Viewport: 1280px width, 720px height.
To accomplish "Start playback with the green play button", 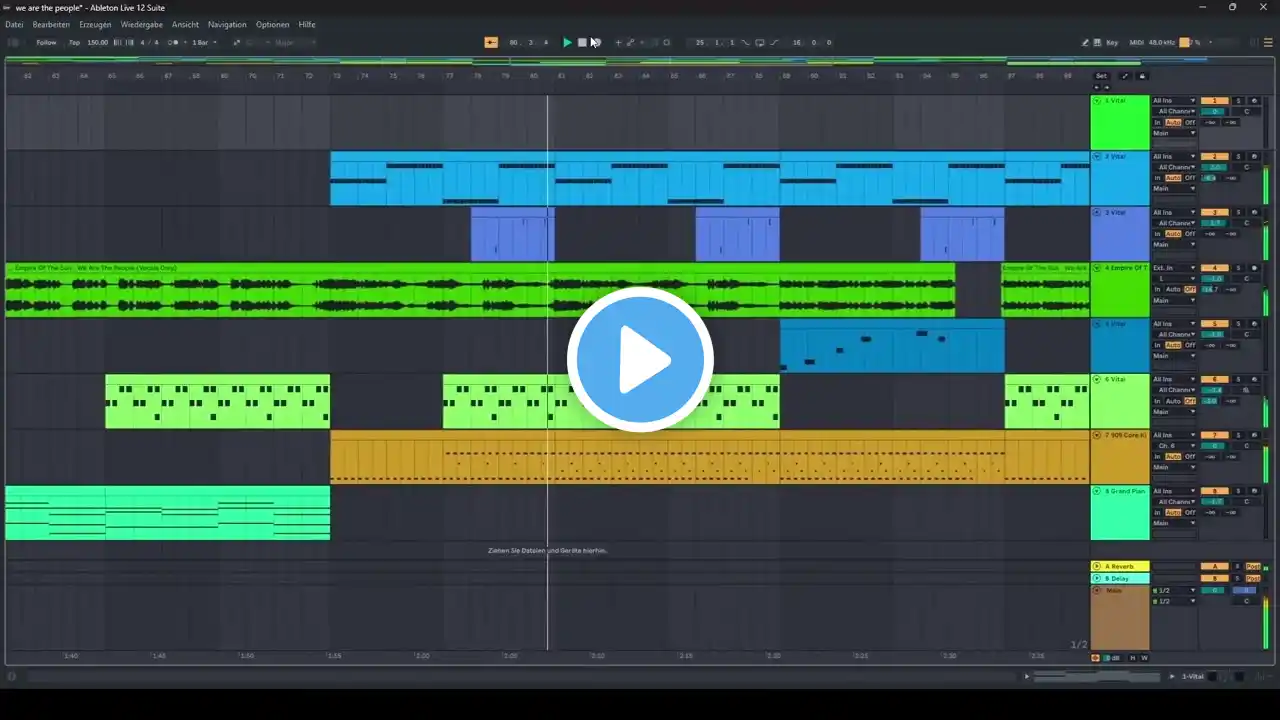I will 567,43.
